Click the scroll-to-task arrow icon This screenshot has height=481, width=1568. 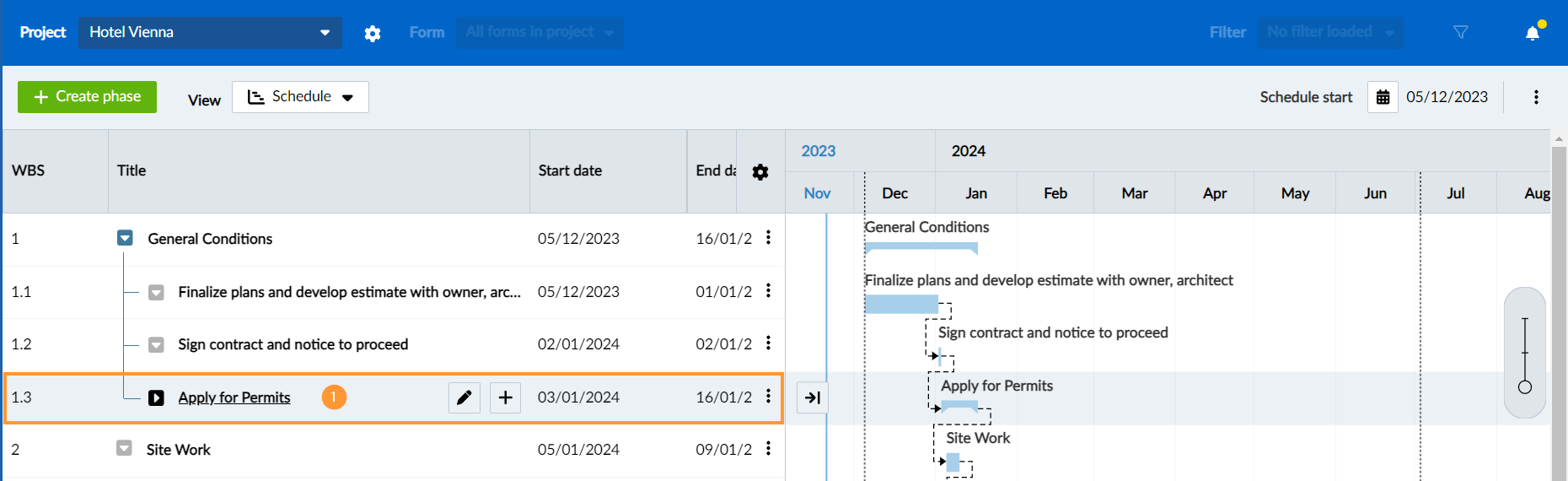(813, 397)
